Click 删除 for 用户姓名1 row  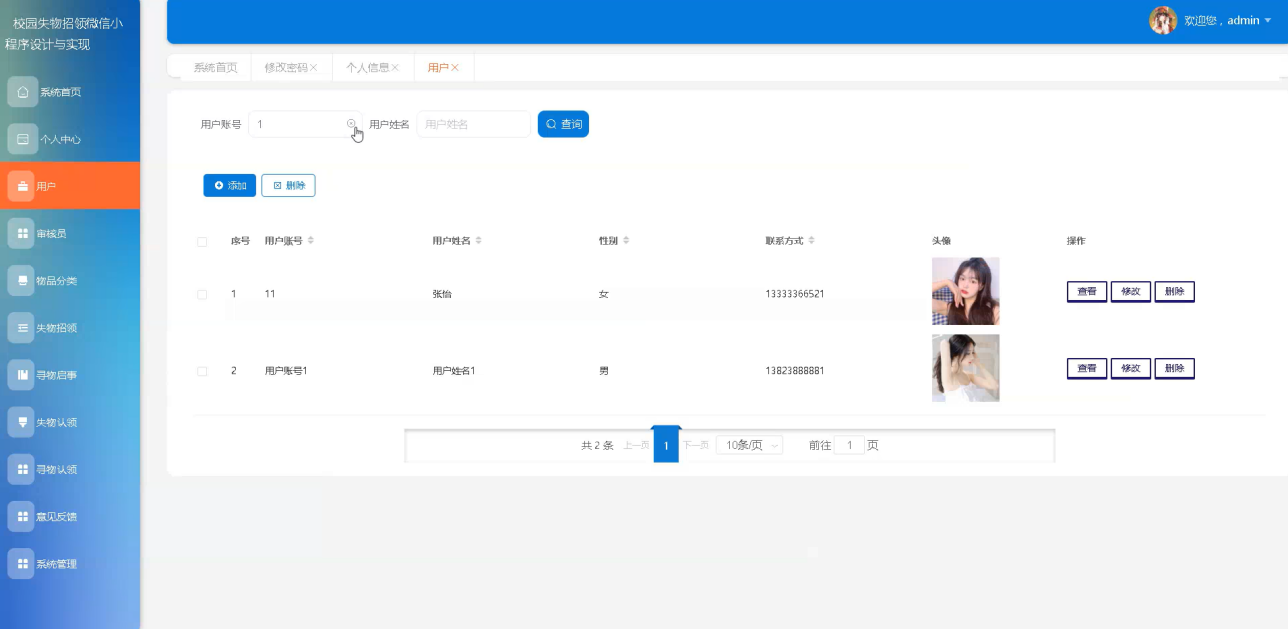coord(1175,369)
